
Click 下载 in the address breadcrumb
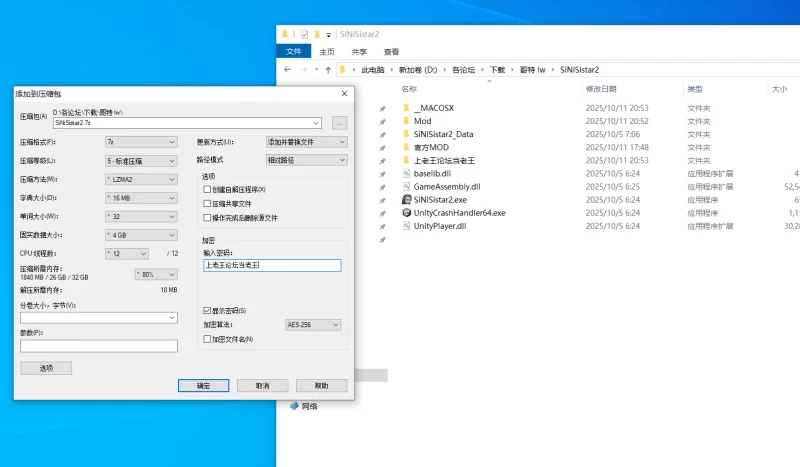tap(497, 70)
